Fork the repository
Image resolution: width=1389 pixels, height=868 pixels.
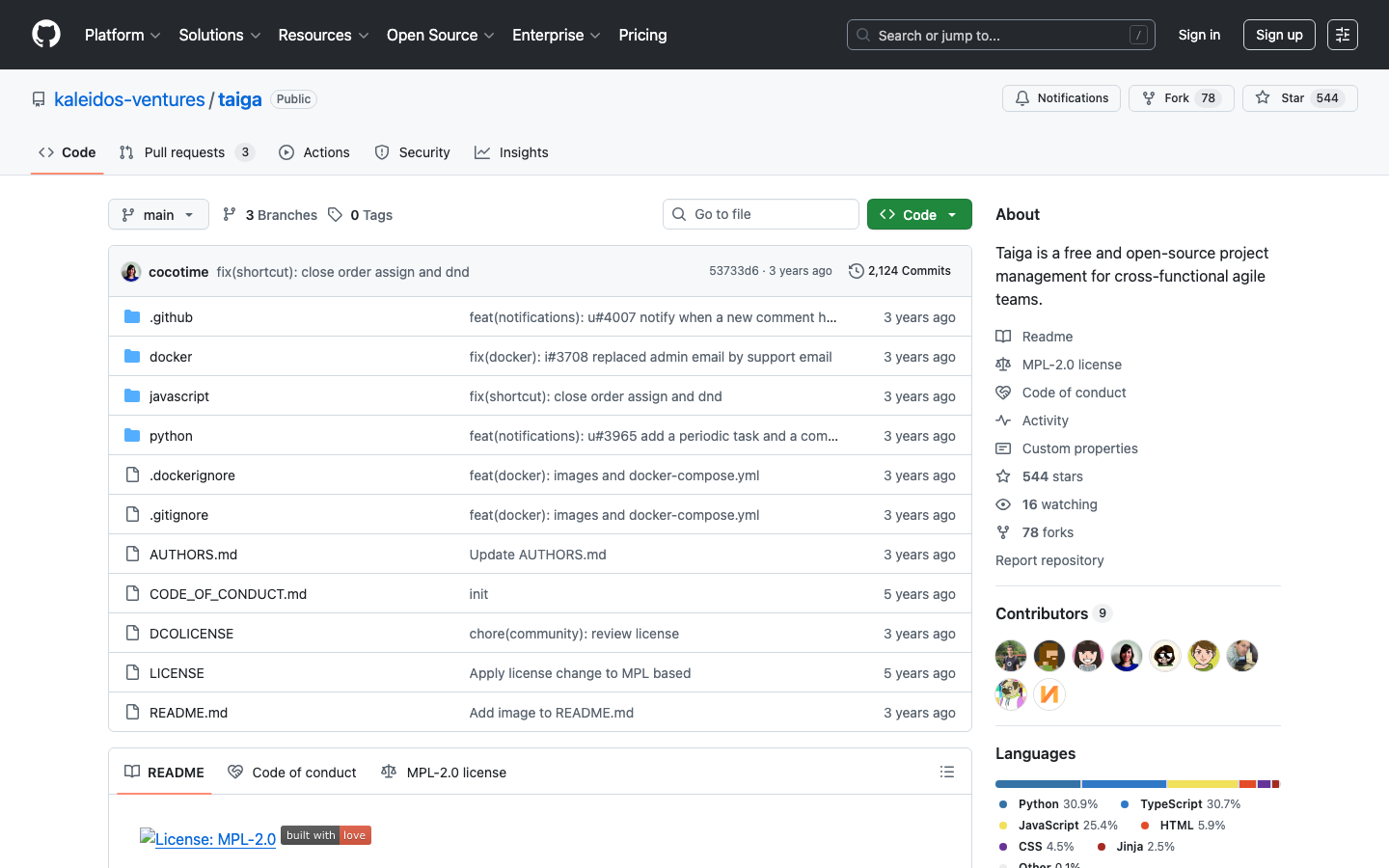click(x=1181, y=98)
